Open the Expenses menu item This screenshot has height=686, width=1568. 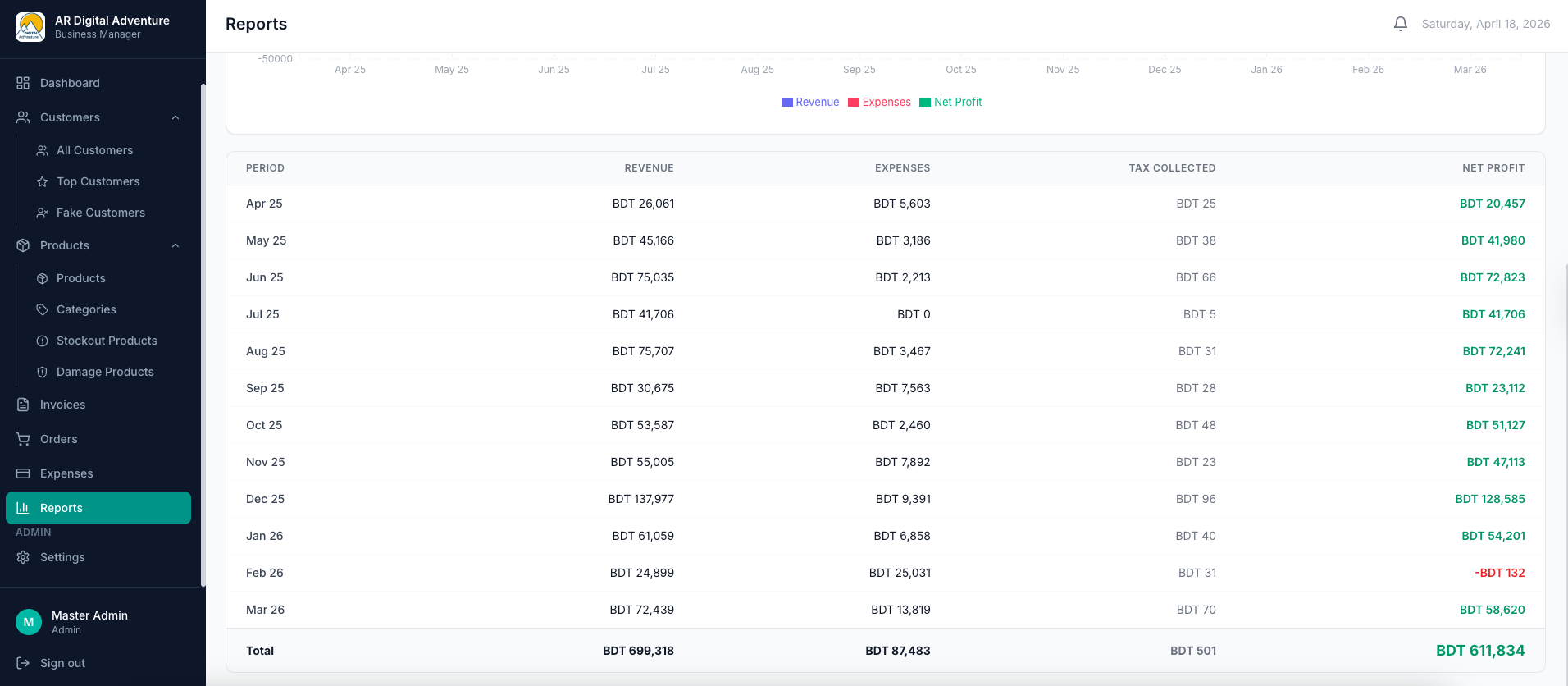point(66,473)
